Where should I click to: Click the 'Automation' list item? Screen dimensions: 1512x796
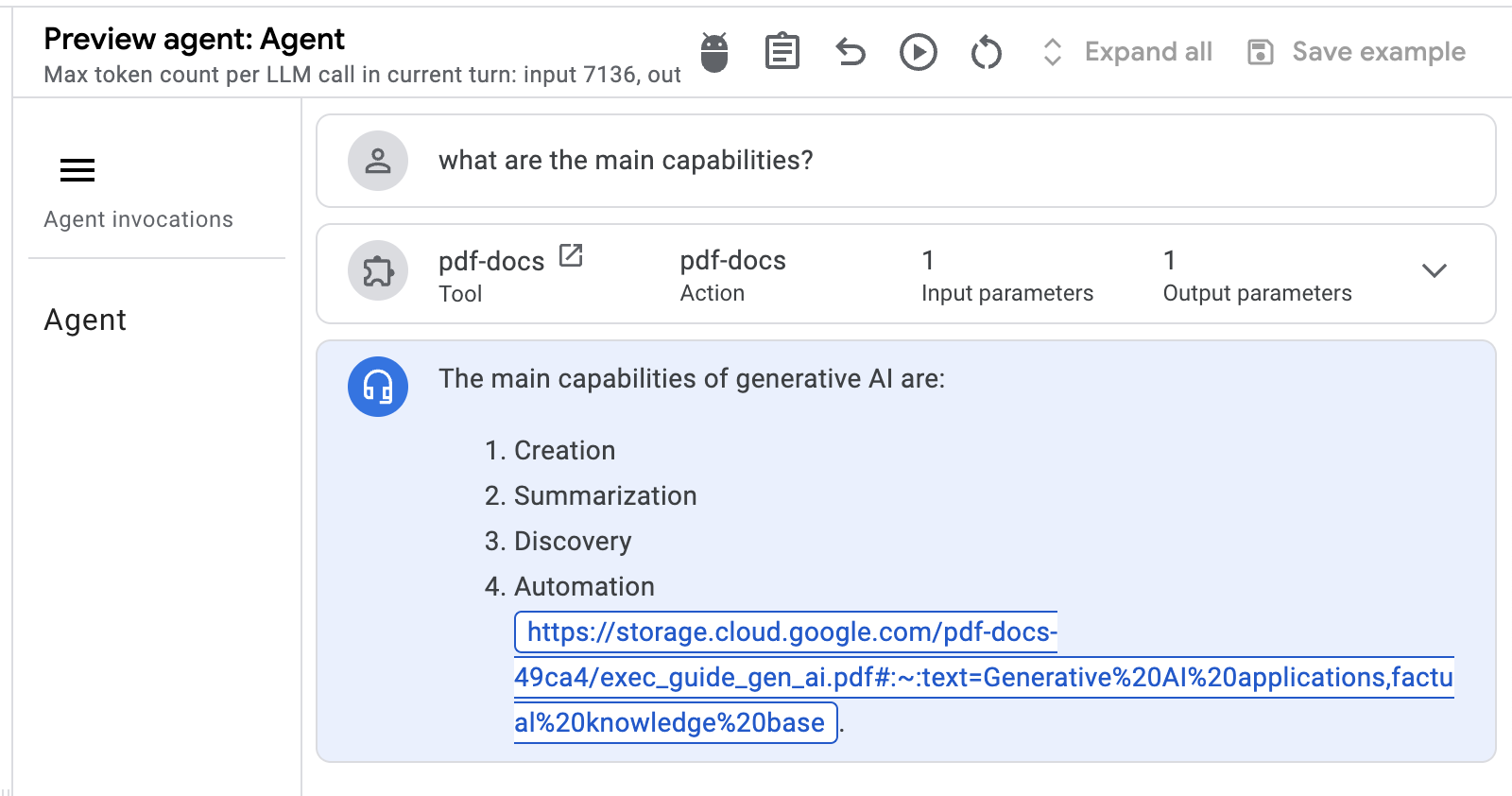tap(584, 587)
